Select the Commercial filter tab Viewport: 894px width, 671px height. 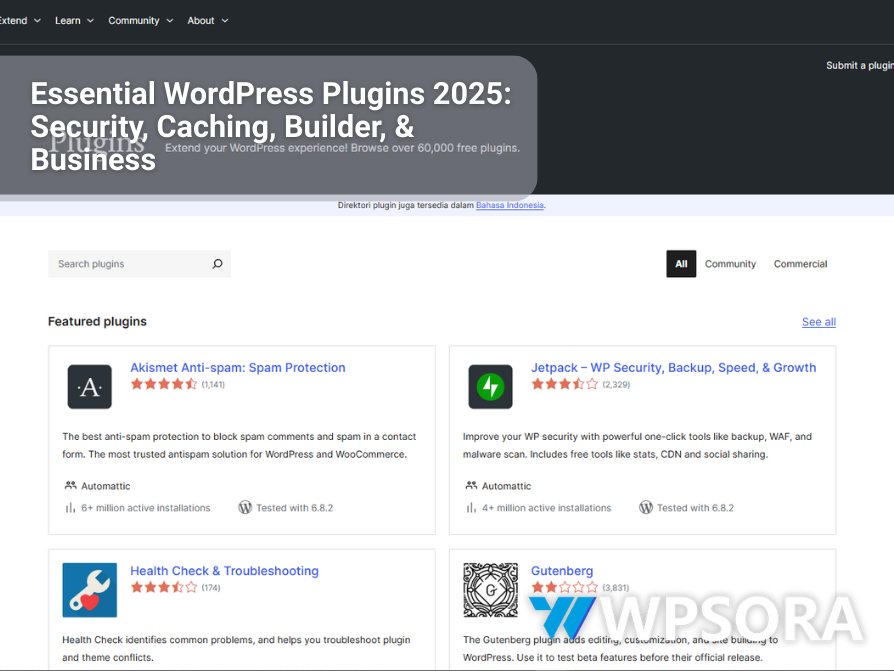click(800, 264)
